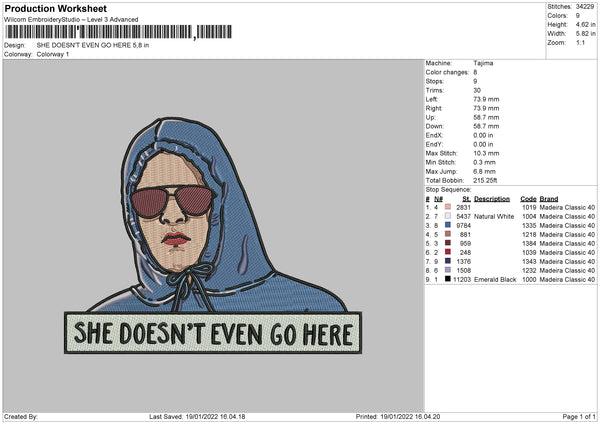Select the pink swatch for code 1019

447,207
